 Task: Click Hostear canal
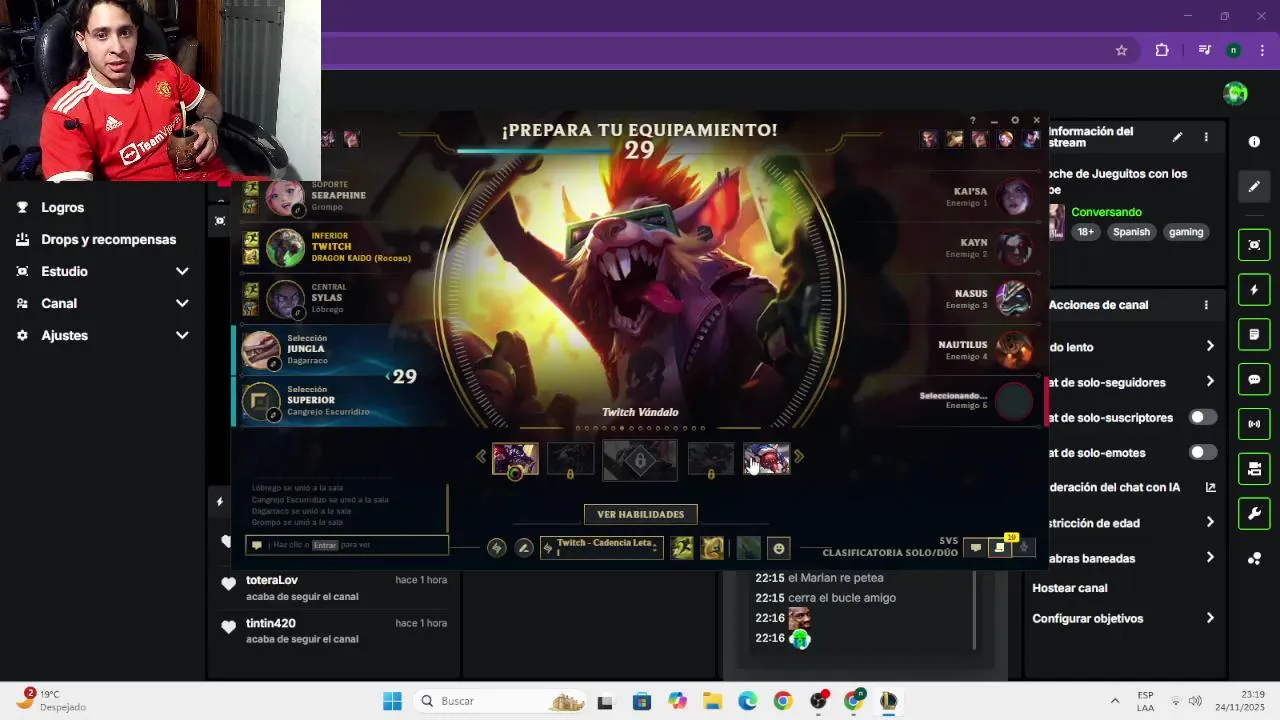tap(1069, 588)
